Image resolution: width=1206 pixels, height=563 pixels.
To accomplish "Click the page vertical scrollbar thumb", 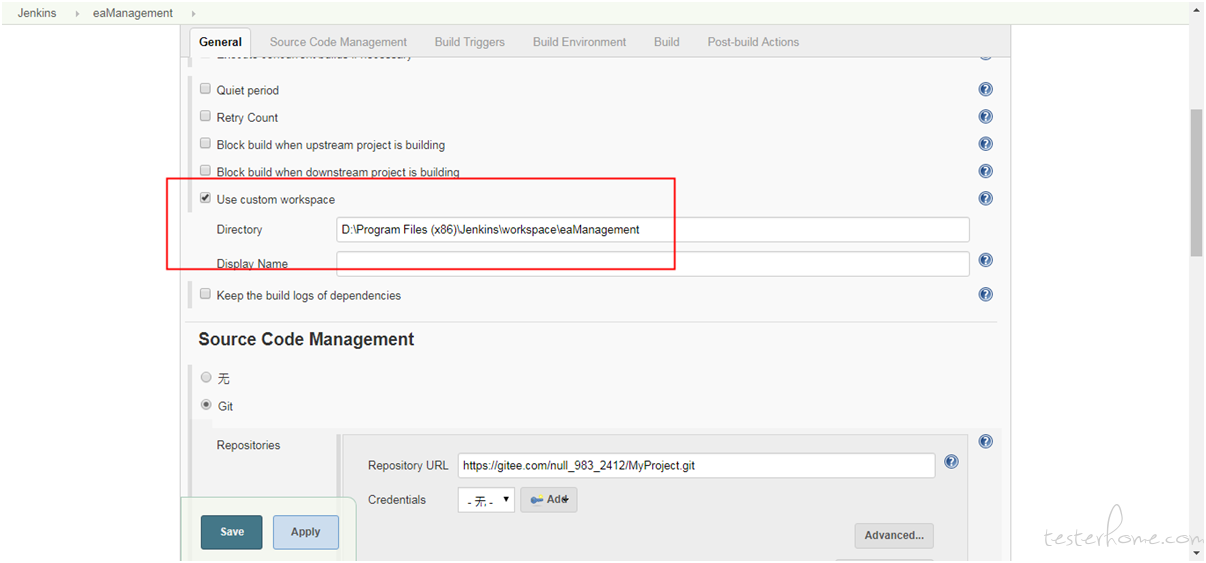I will coord(1197,183).
